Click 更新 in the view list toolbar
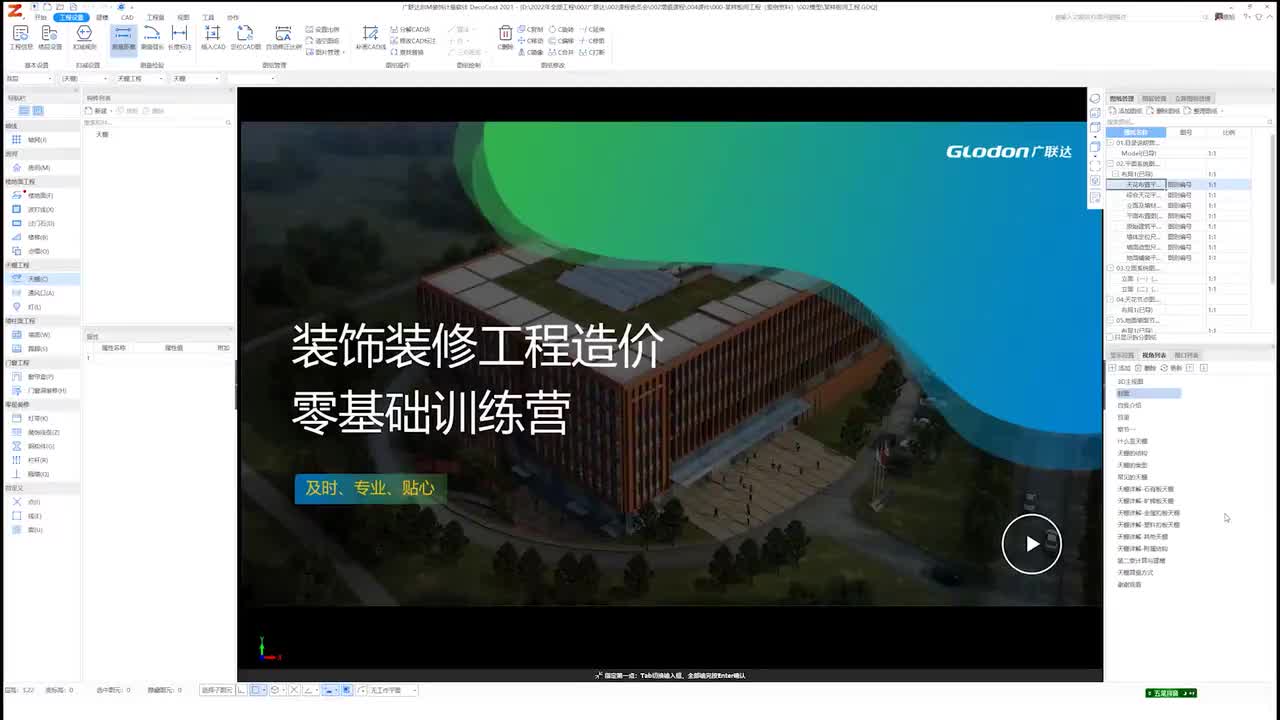Image resolution: width=1280 pixels, height=720 pixels. tap(1173, 368)
